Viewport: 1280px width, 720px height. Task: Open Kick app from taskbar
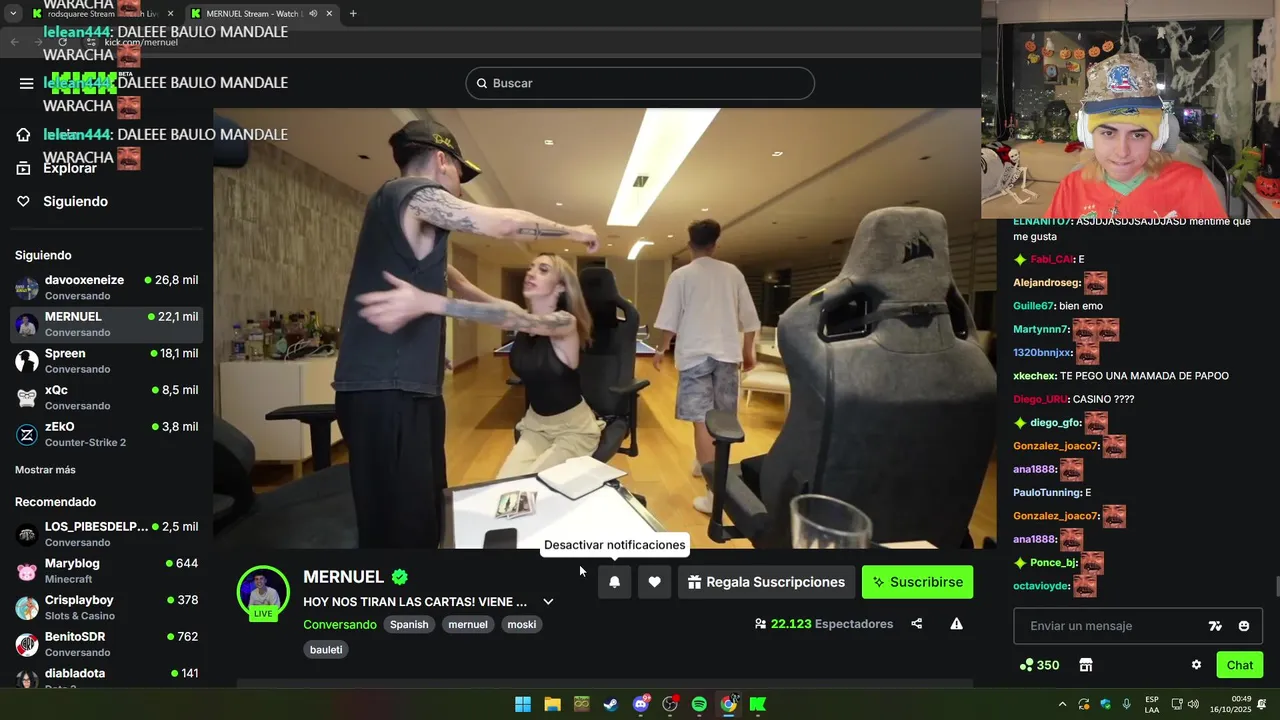coord(758,704)
